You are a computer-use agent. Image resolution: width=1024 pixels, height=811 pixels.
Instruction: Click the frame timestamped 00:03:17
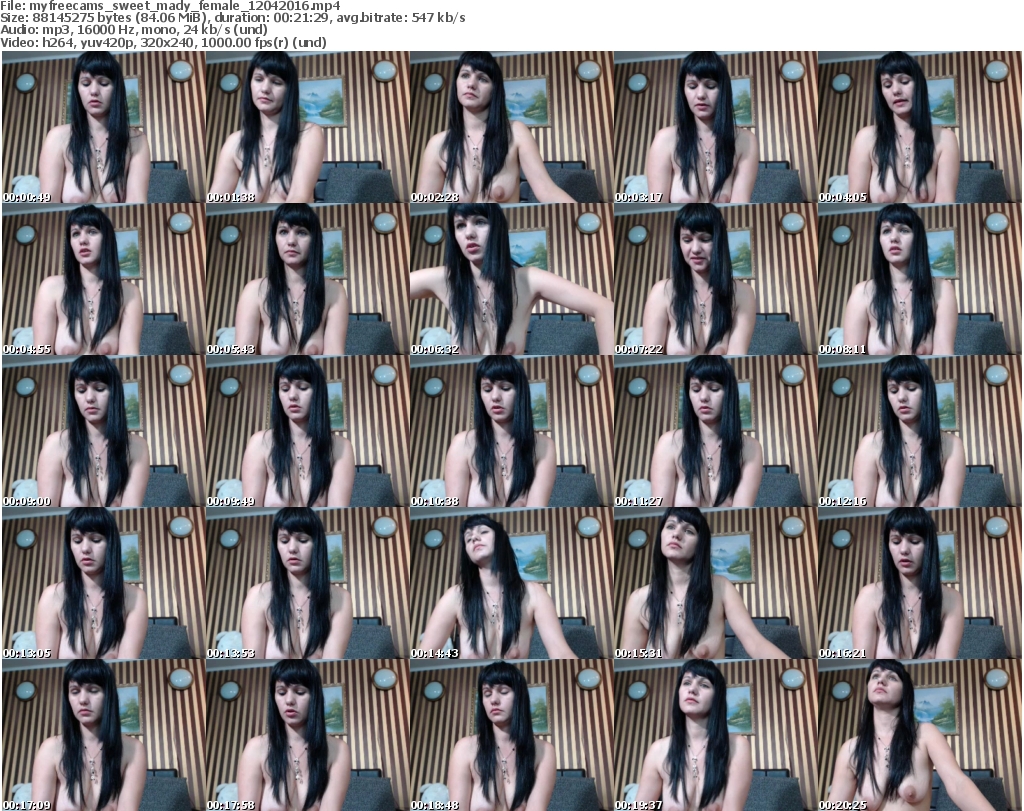pos(715,127)
